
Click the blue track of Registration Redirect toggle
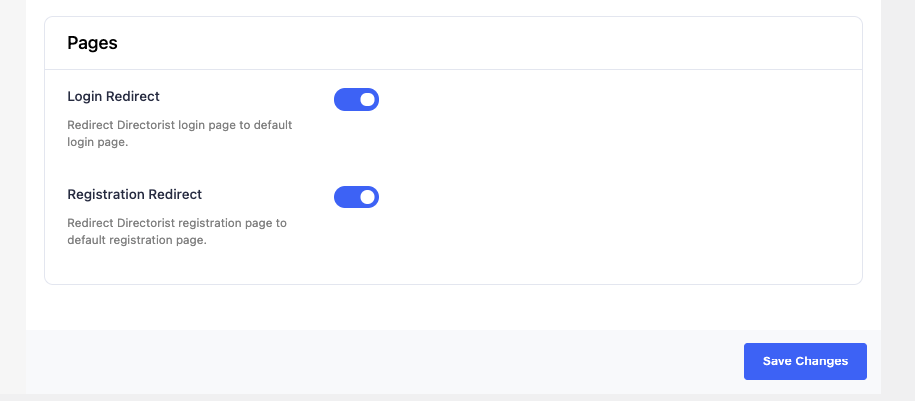(x=345, y=197)
